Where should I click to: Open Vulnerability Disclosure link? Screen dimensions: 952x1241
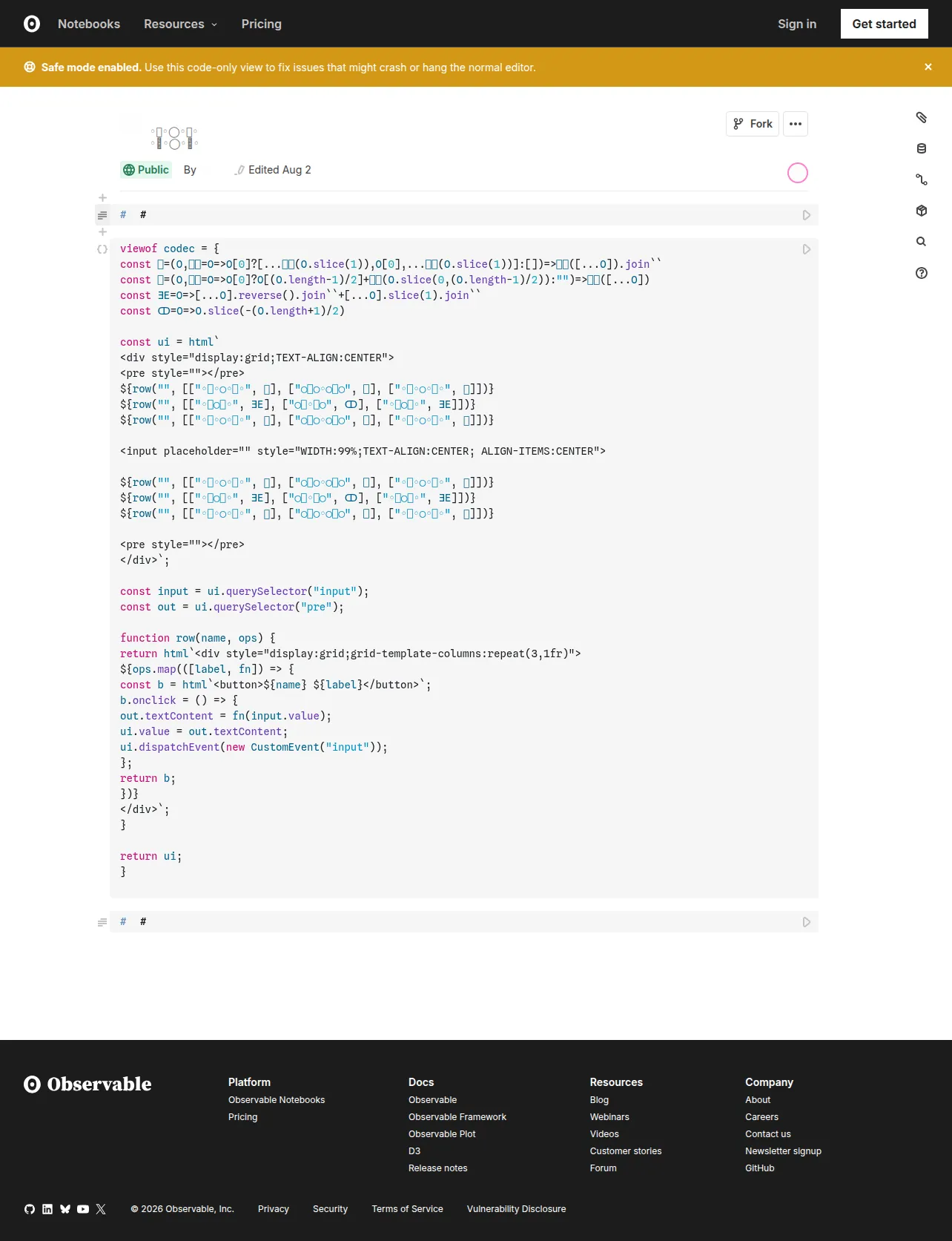(517, 1209)
